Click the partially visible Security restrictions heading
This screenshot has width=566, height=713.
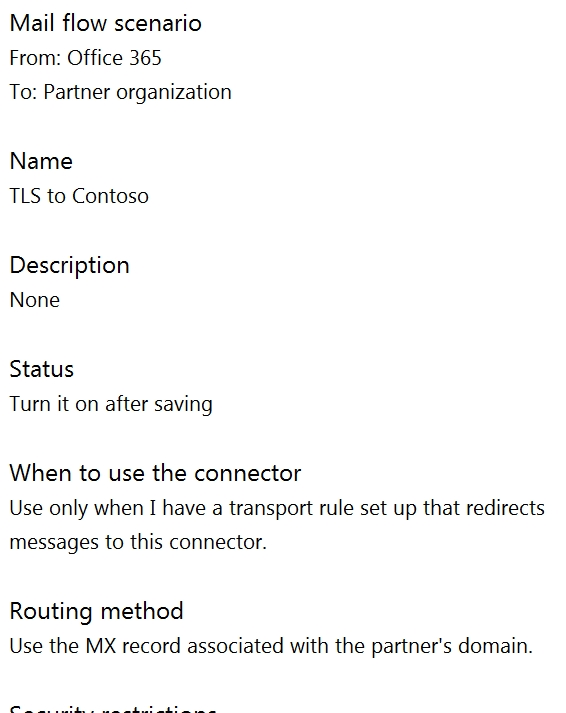(113, 709)
